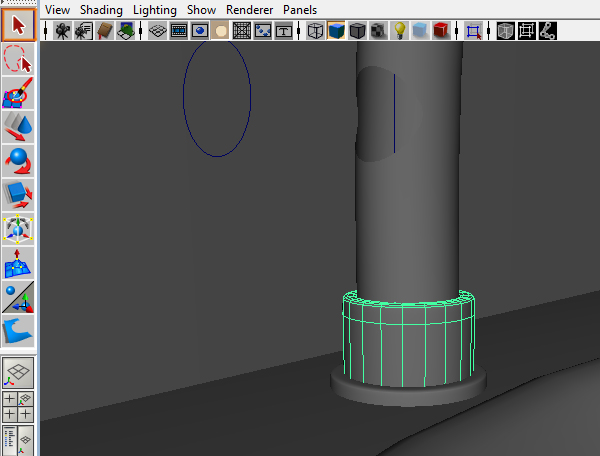600x456 pixels.
Task: Toggle Shadows light blue cube icon
Action: pos(420,31)
